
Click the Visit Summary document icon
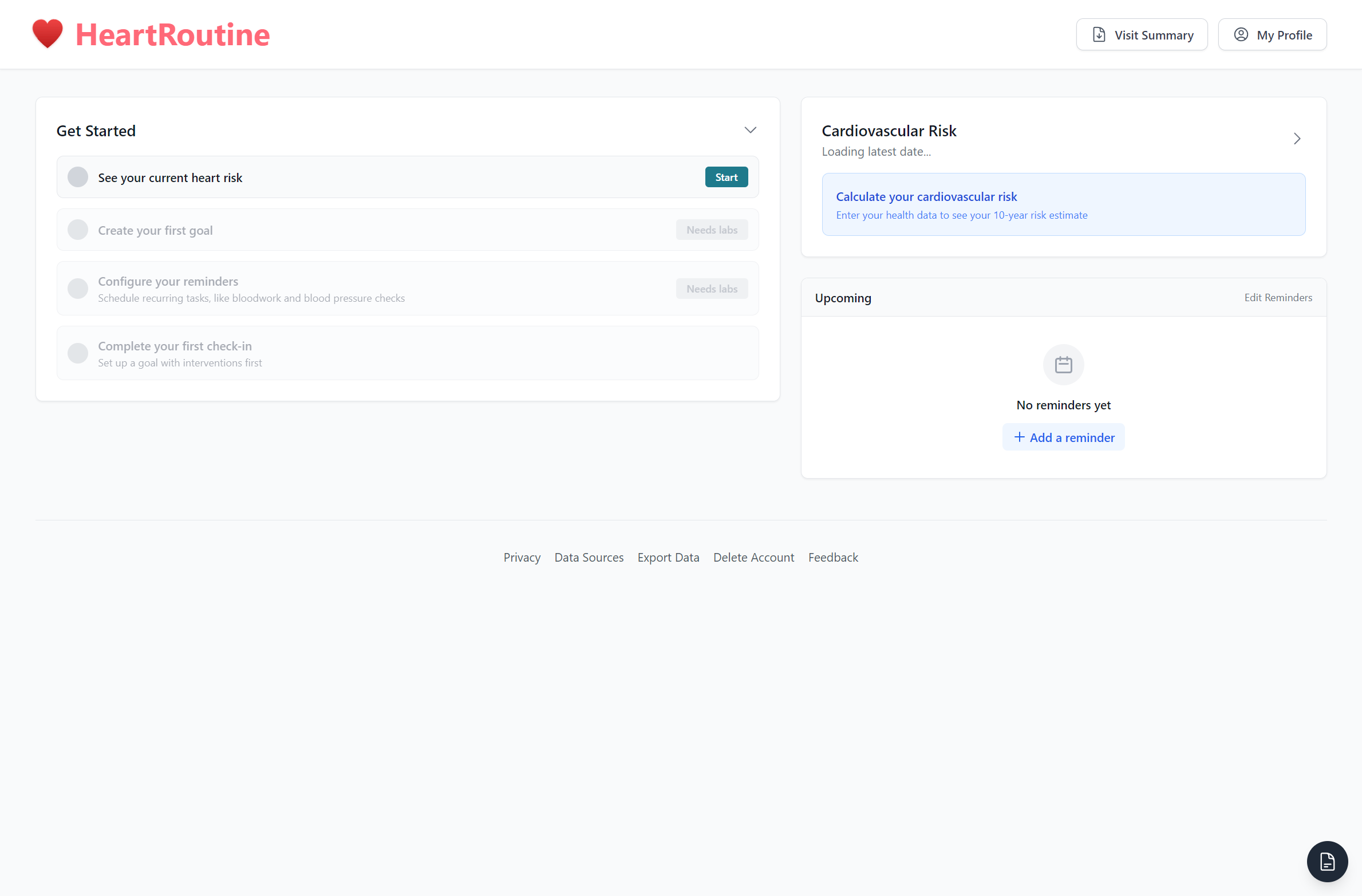tap(1099, 35)
